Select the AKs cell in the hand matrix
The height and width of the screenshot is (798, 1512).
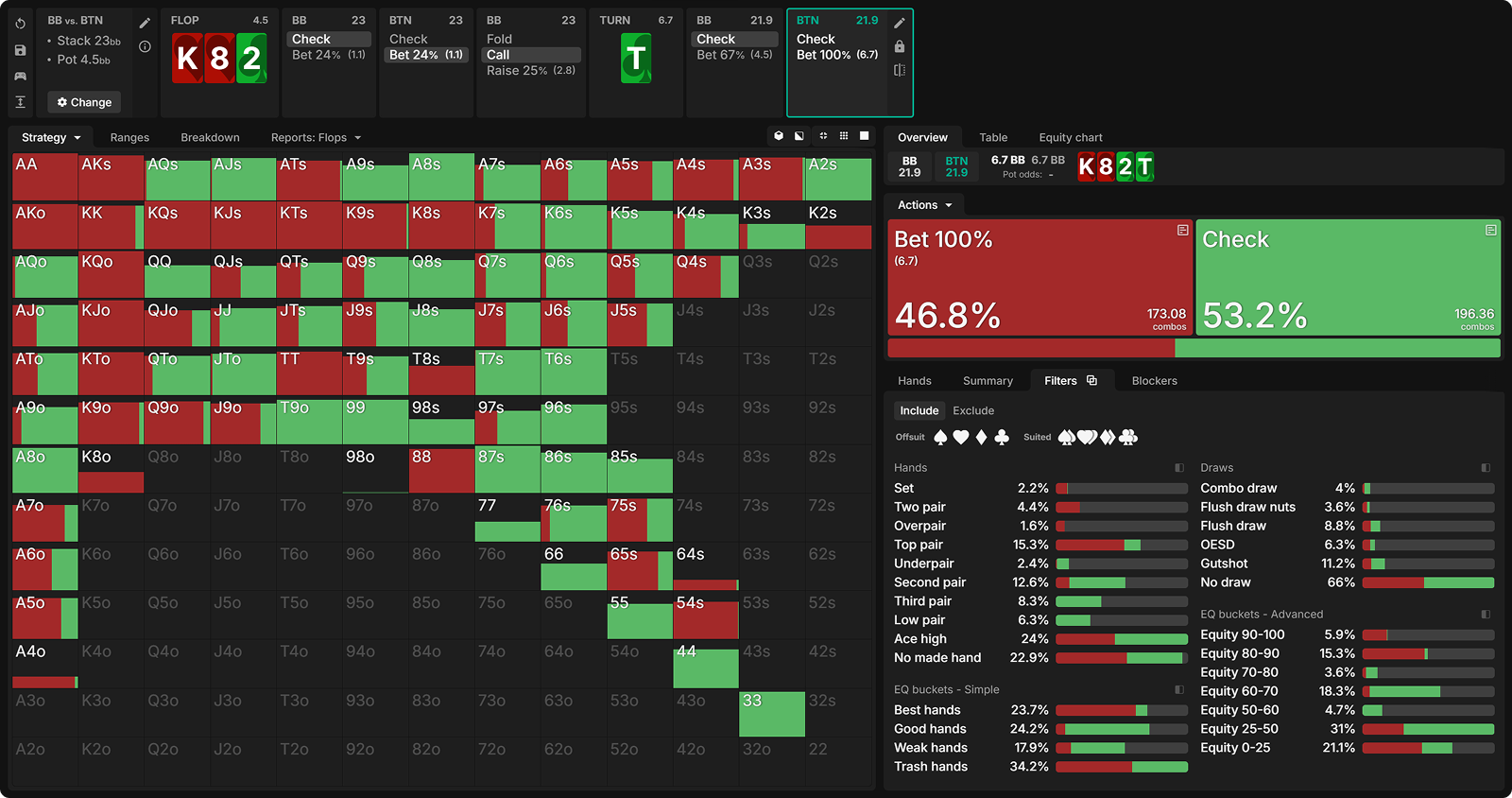pos(111,178)
